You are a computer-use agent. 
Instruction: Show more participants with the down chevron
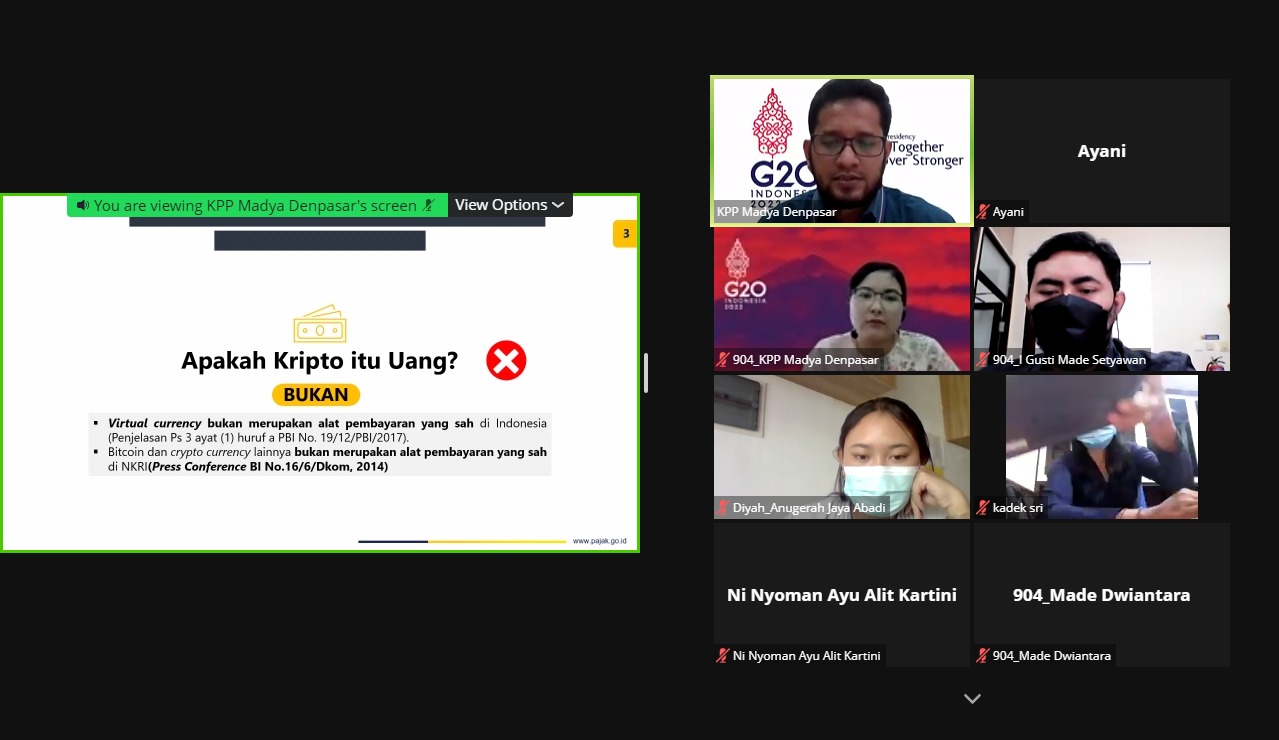(x=972, y=699)
